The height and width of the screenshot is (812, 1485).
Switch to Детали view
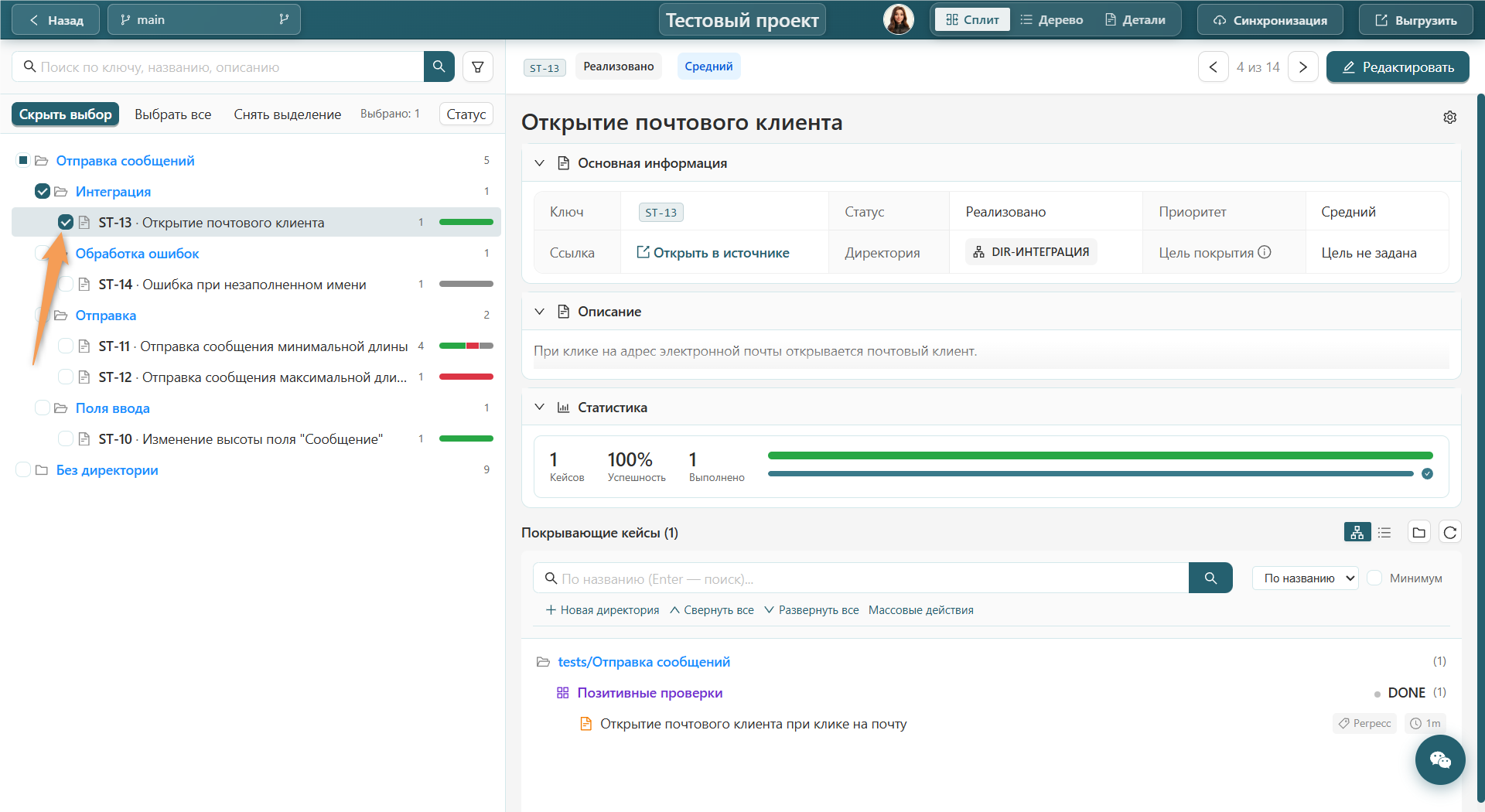(1135, 20)
